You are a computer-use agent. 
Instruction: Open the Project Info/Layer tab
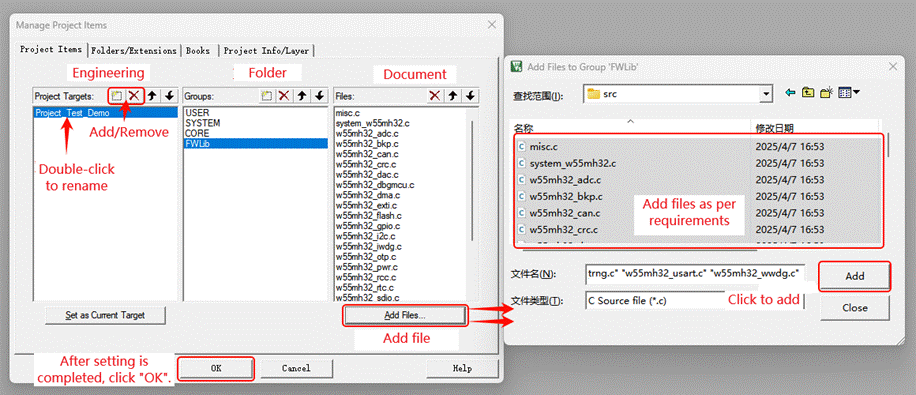266,51
